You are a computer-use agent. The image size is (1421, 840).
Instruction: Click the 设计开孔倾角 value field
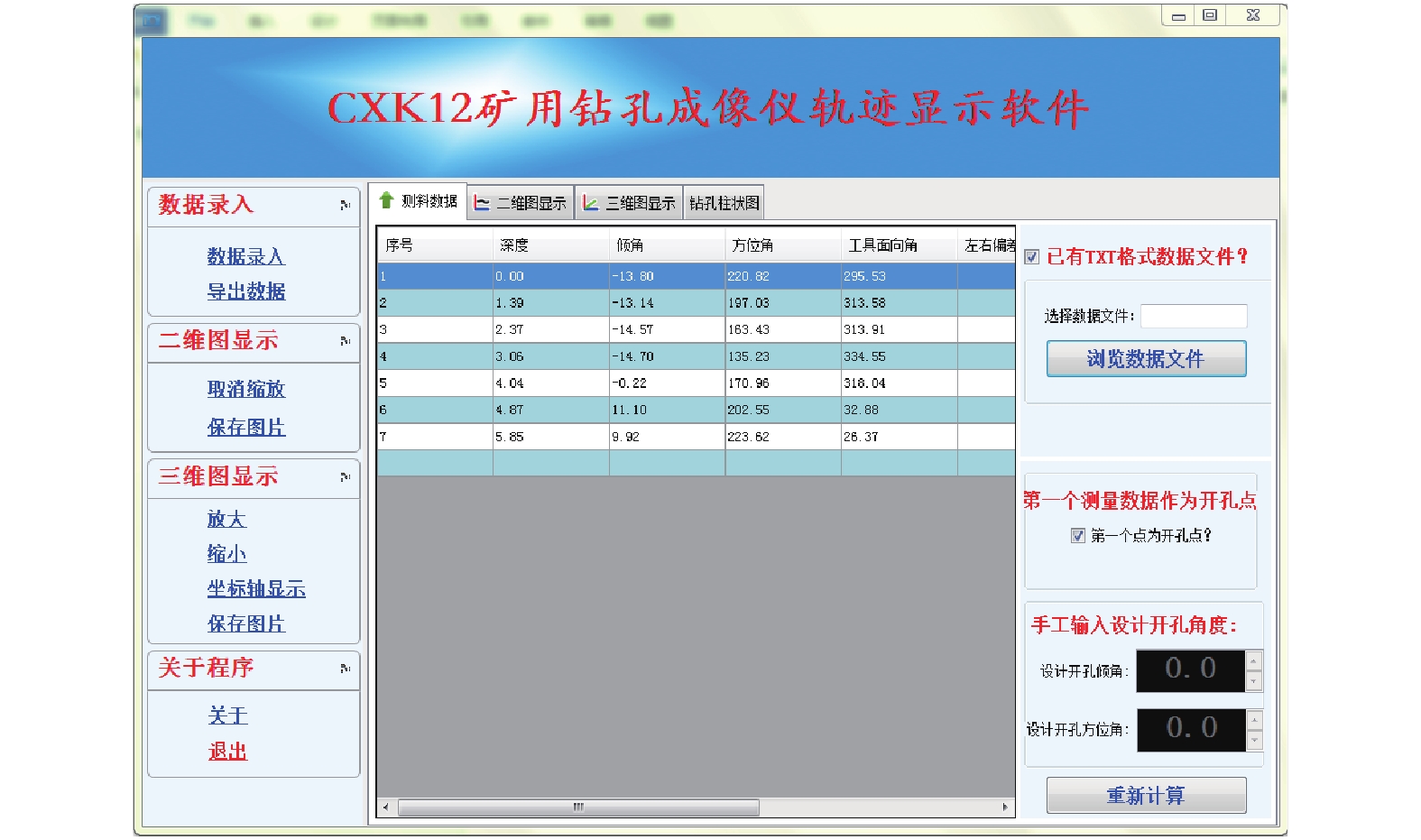(x=1190, y=670)
